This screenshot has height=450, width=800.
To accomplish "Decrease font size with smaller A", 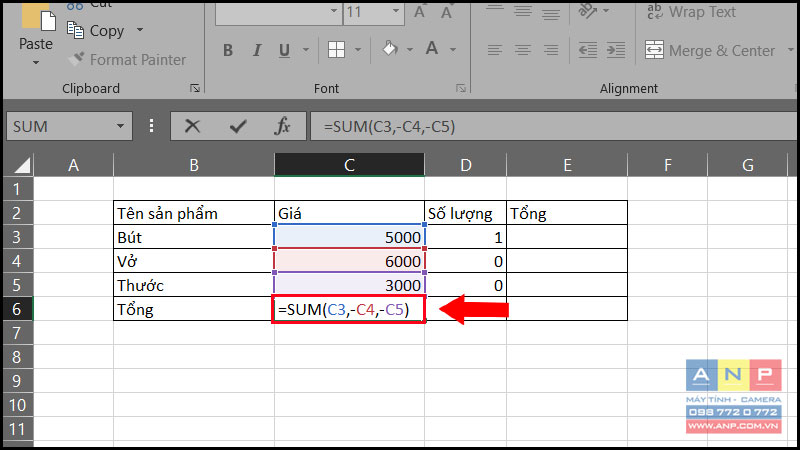I will point(446,12).
